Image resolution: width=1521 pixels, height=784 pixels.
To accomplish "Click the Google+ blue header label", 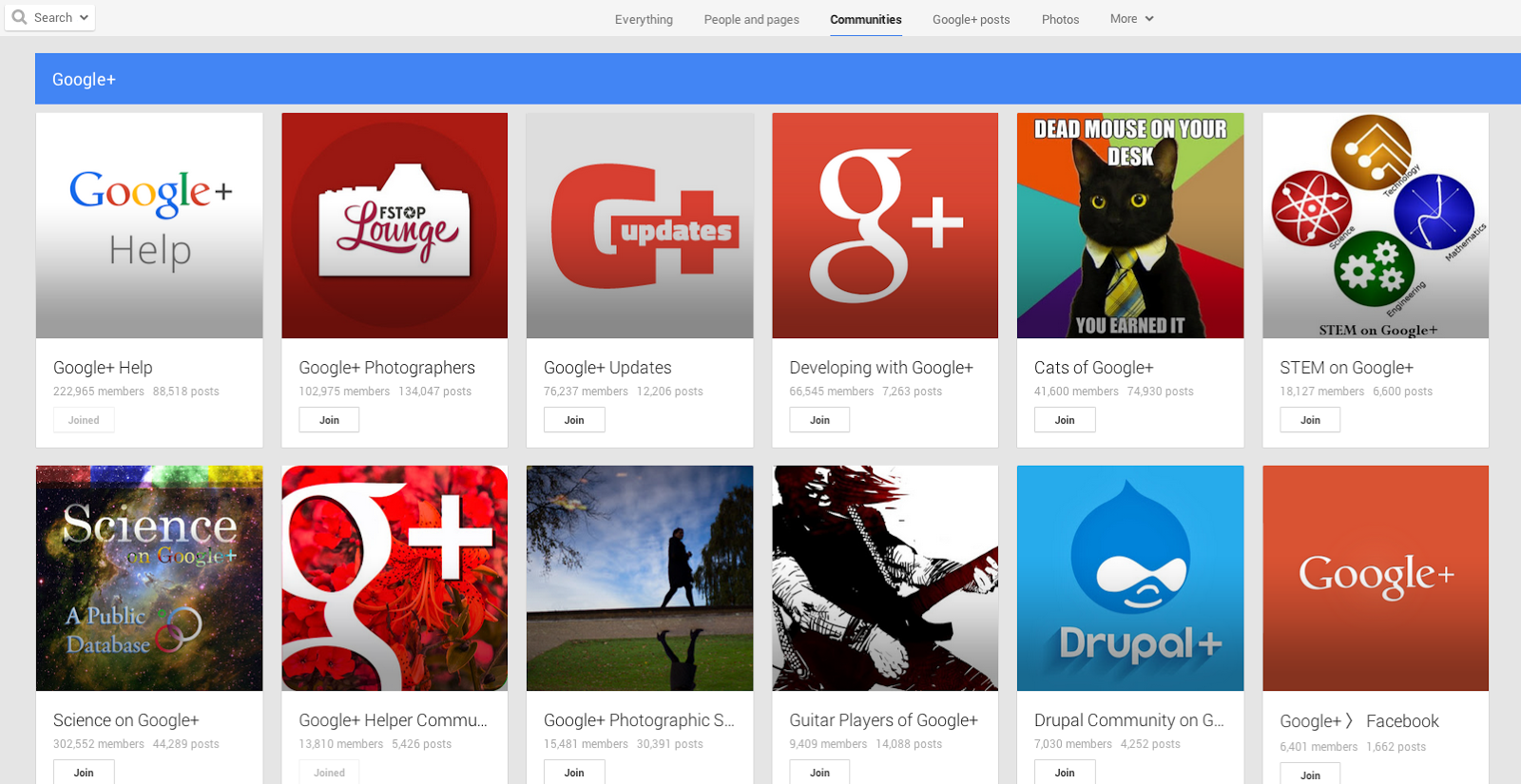I will [84, 80].
